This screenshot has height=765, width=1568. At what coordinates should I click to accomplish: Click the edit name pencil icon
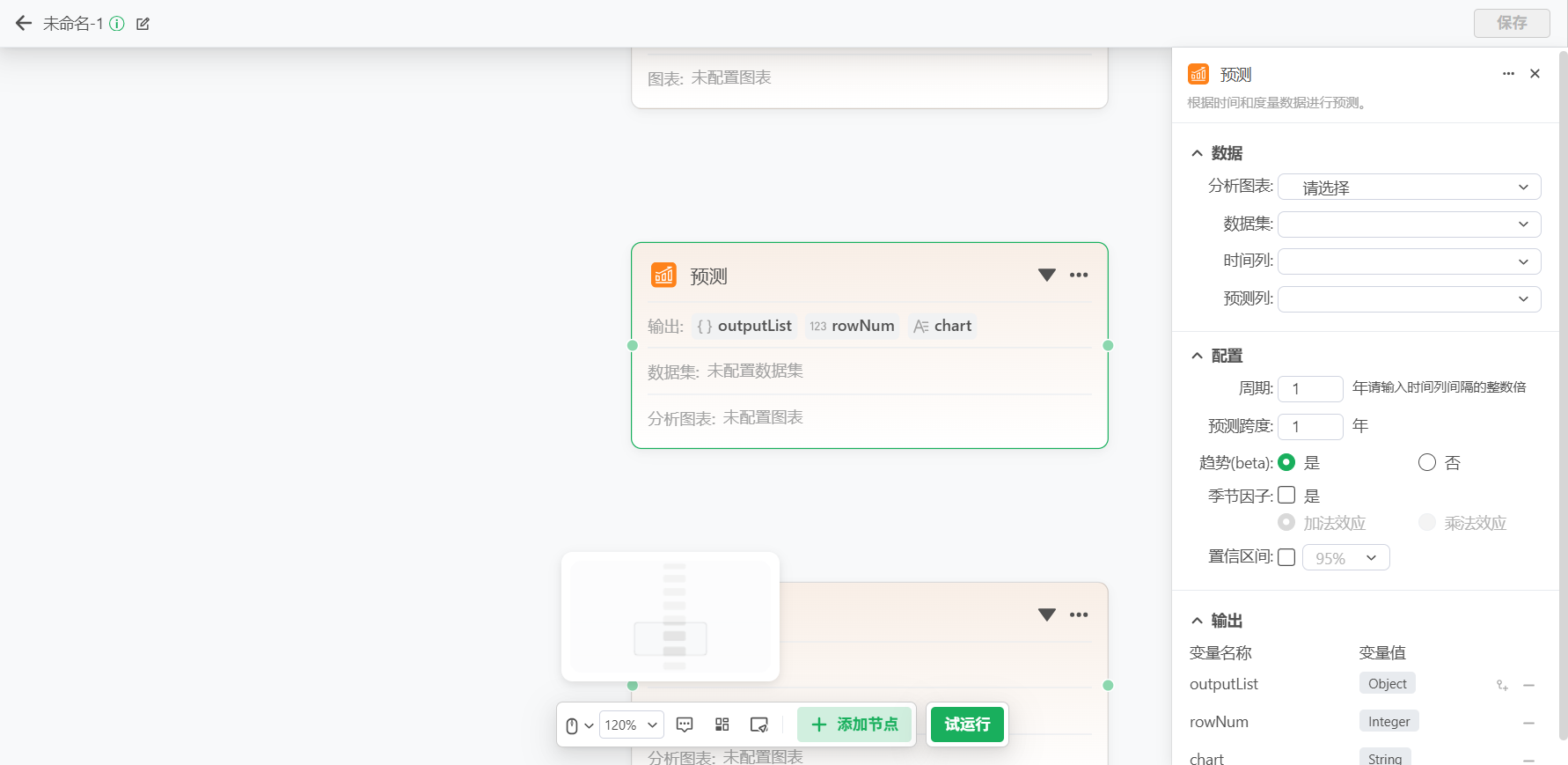pyautogui.click(x=143, y=24)
